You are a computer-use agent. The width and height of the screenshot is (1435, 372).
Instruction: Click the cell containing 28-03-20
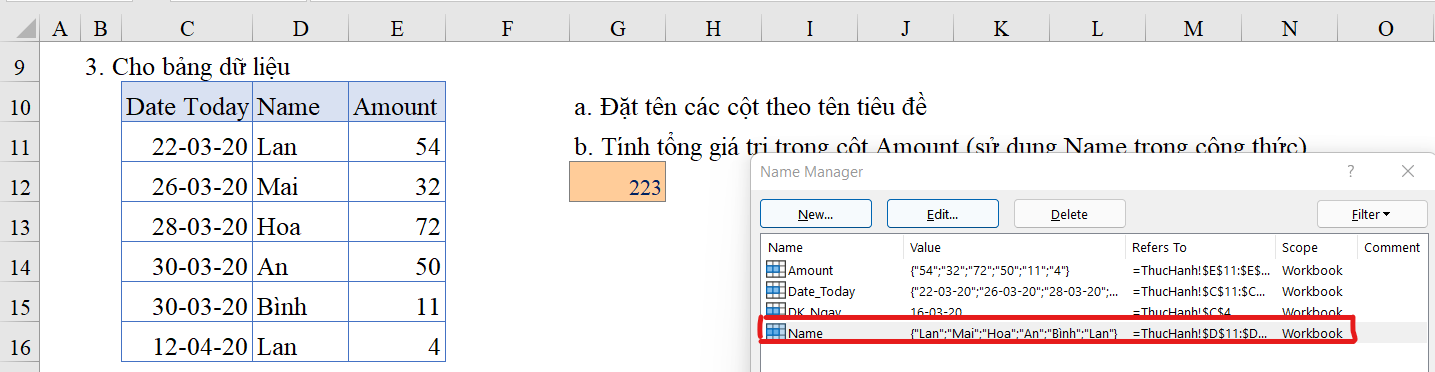[x=187, y=226]
